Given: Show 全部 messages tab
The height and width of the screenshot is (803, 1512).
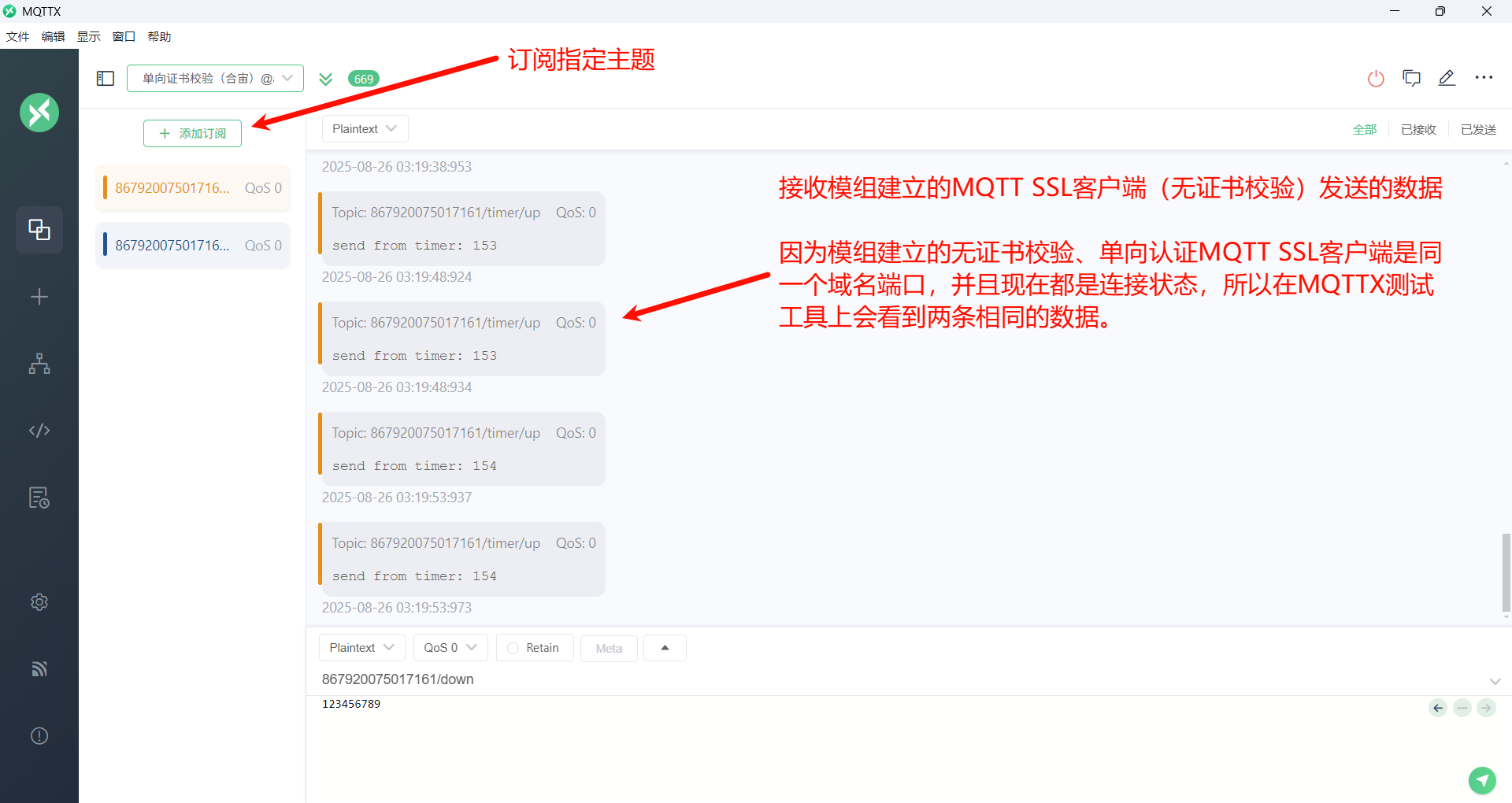Looking at the screenshot, I should (1365, 129).
